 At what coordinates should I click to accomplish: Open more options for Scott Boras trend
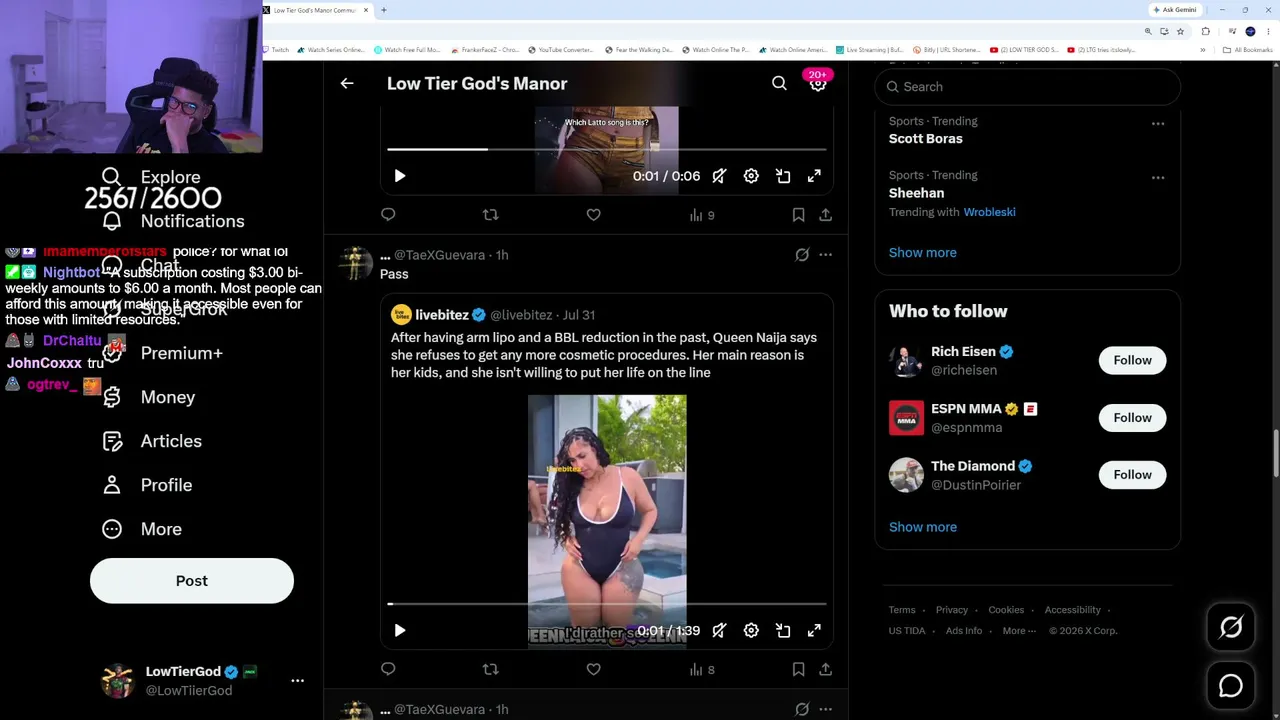pos(1158,124)
